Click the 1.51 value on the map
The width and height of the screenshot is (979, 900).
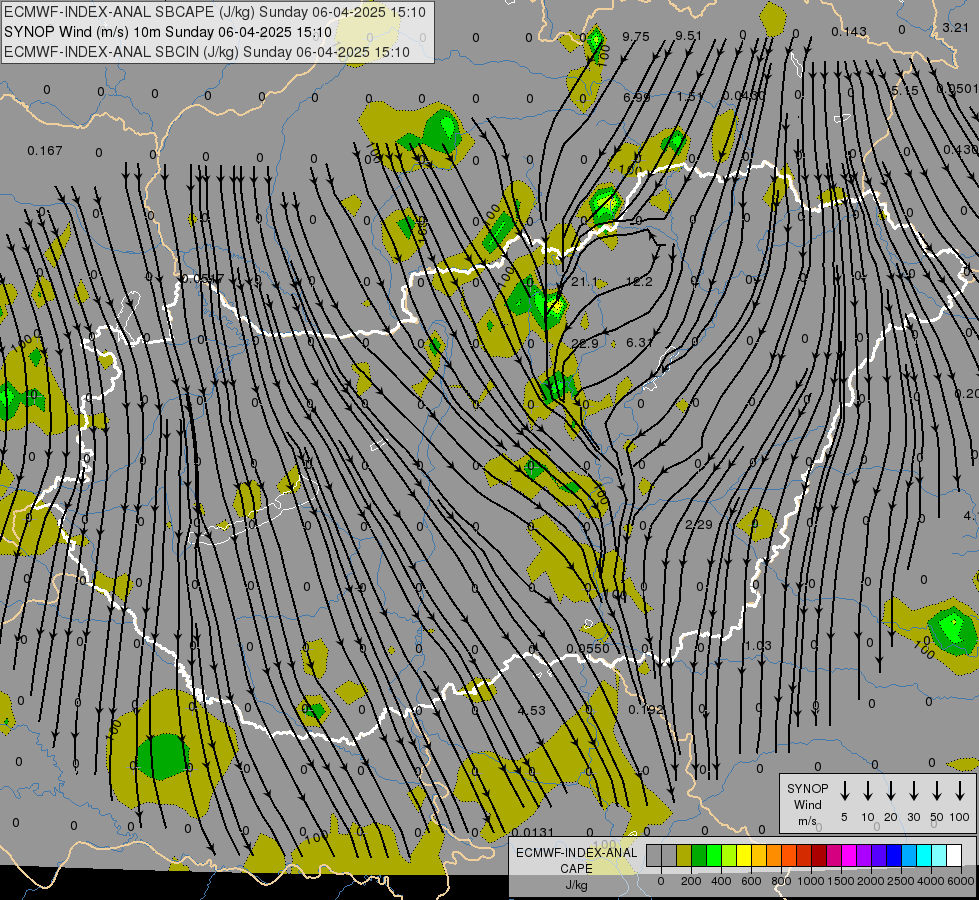coord(691,97)
